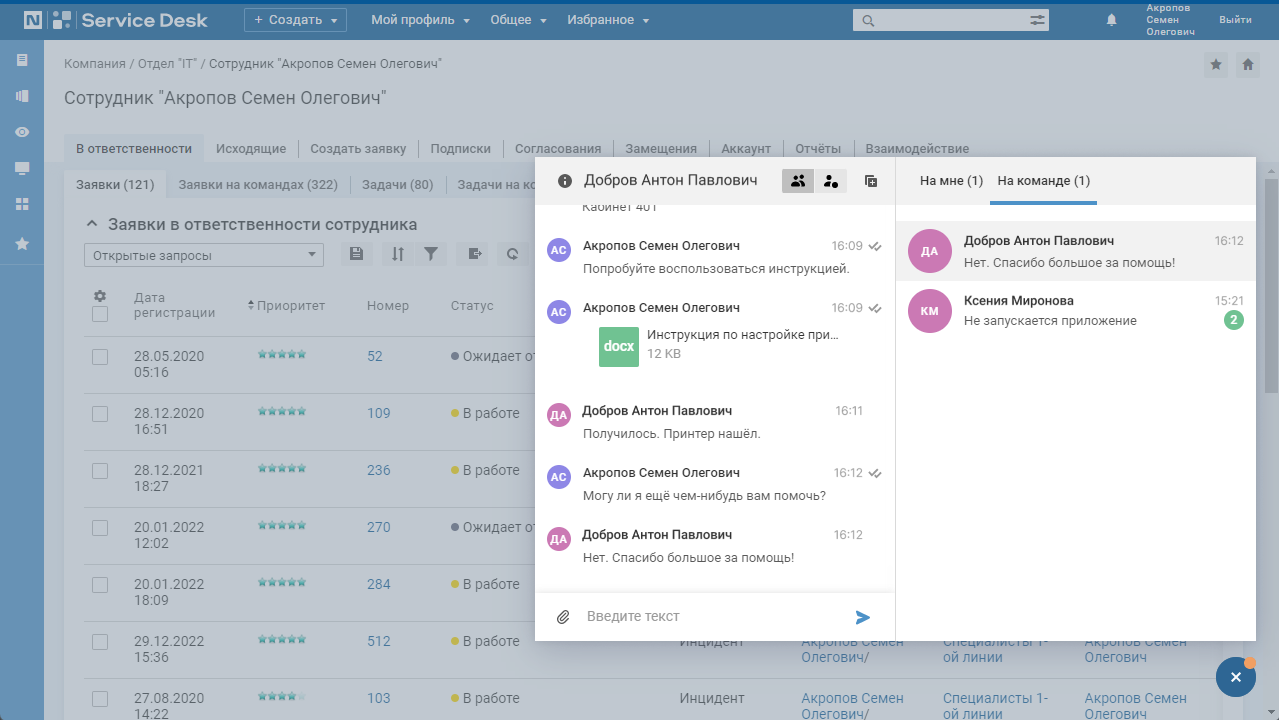Viewport: 1279px width, 720px height.
Task: Show chat info for Добров Антон Павлович
Action: point(565,181)
